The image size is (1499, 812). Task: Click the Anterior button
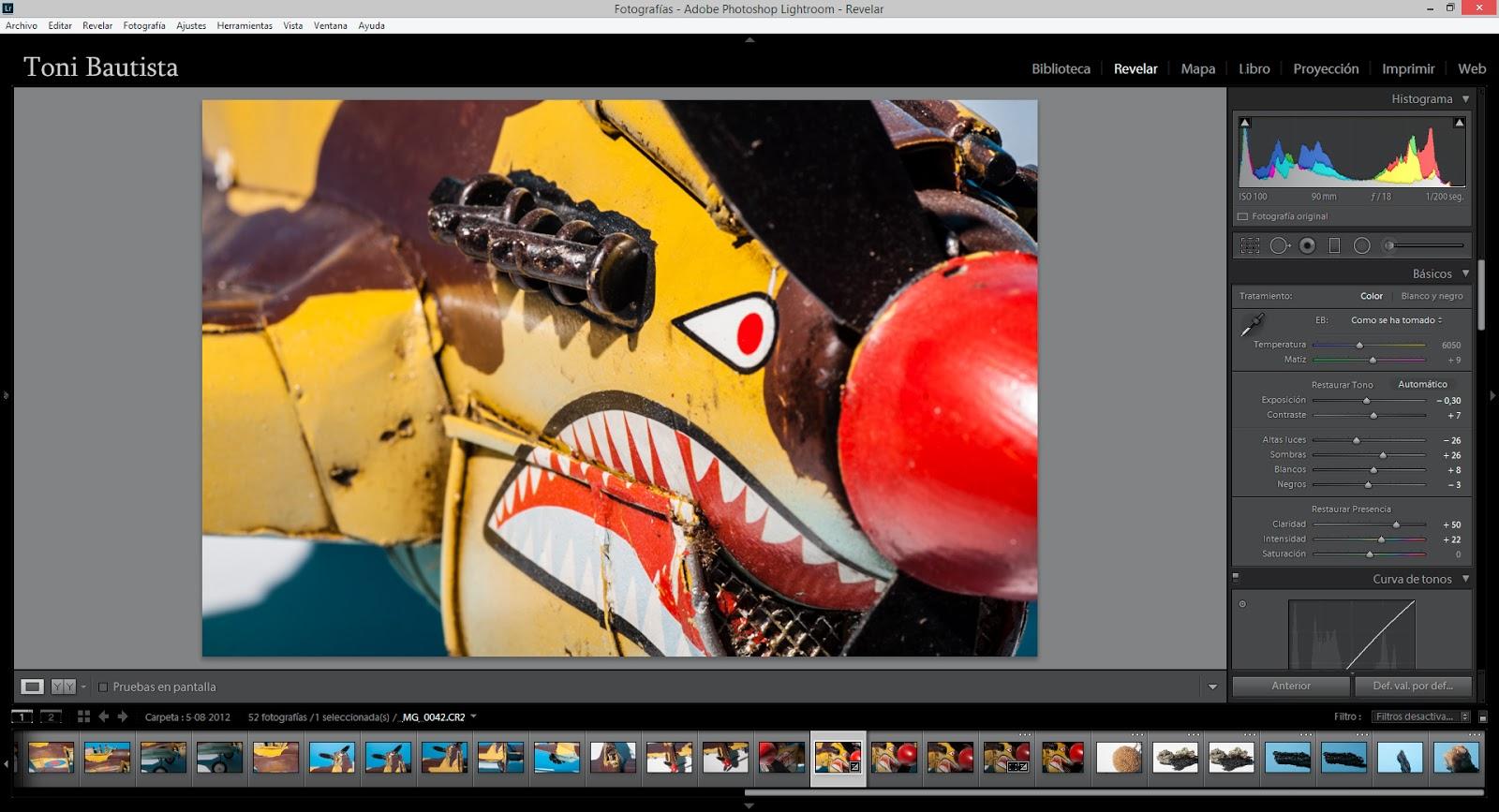pyautogui.click(x=1291, y=686)
